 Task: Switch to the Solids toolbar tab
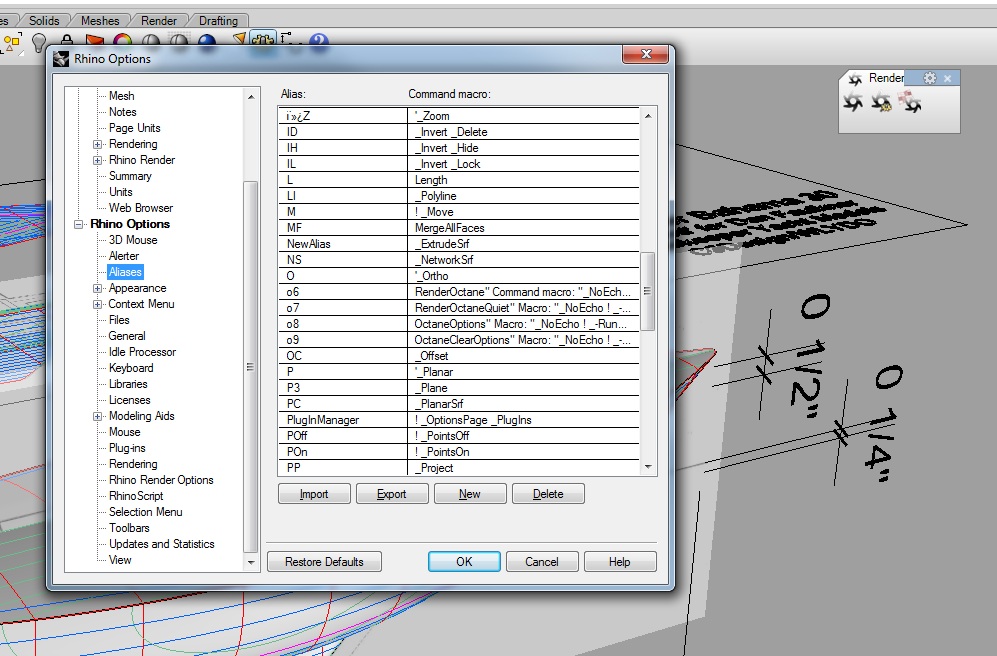(x=44, y=21)
